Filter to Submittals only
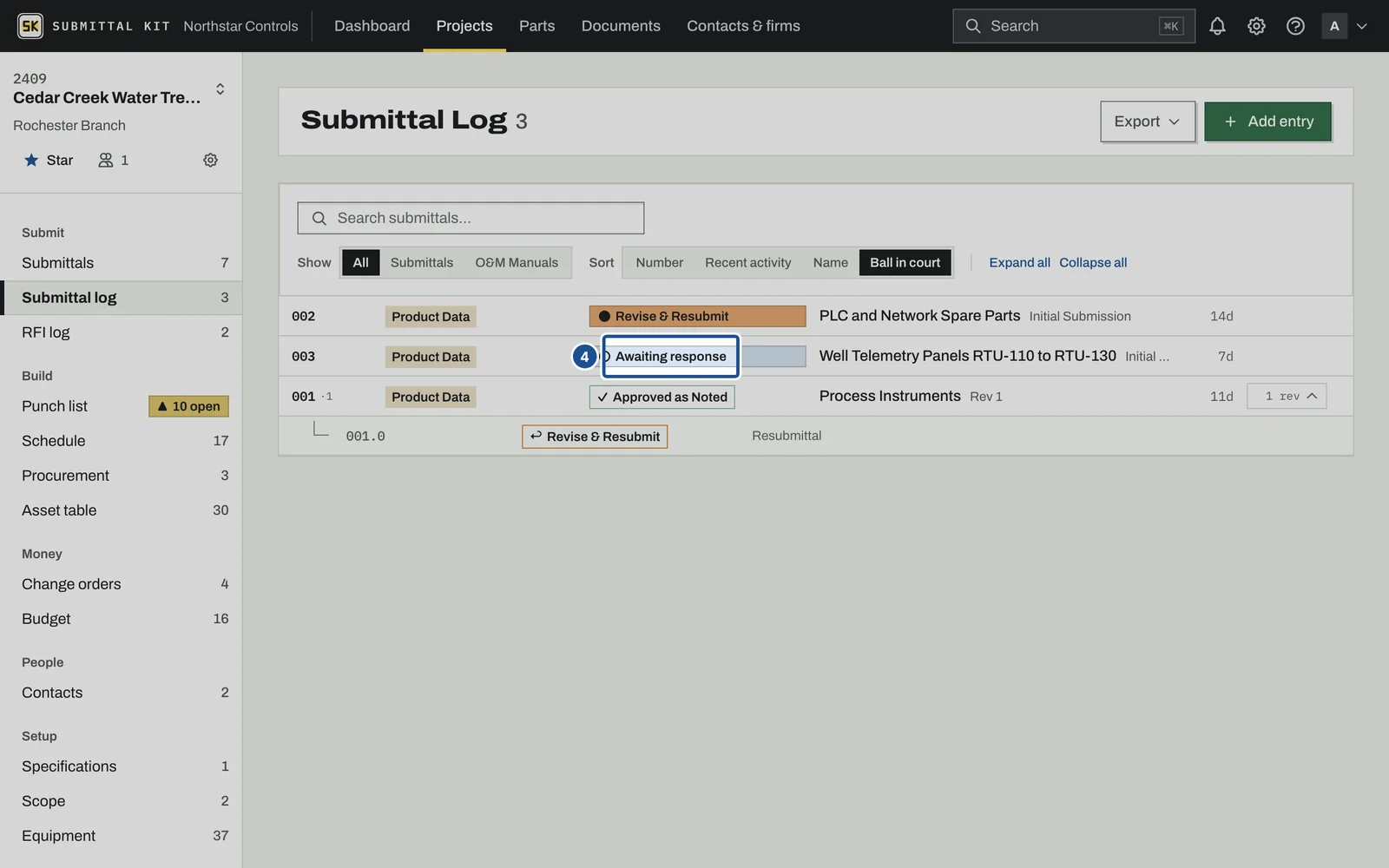Image resolution: width=1389 pixels, height=868 pixels. [422, 262]
